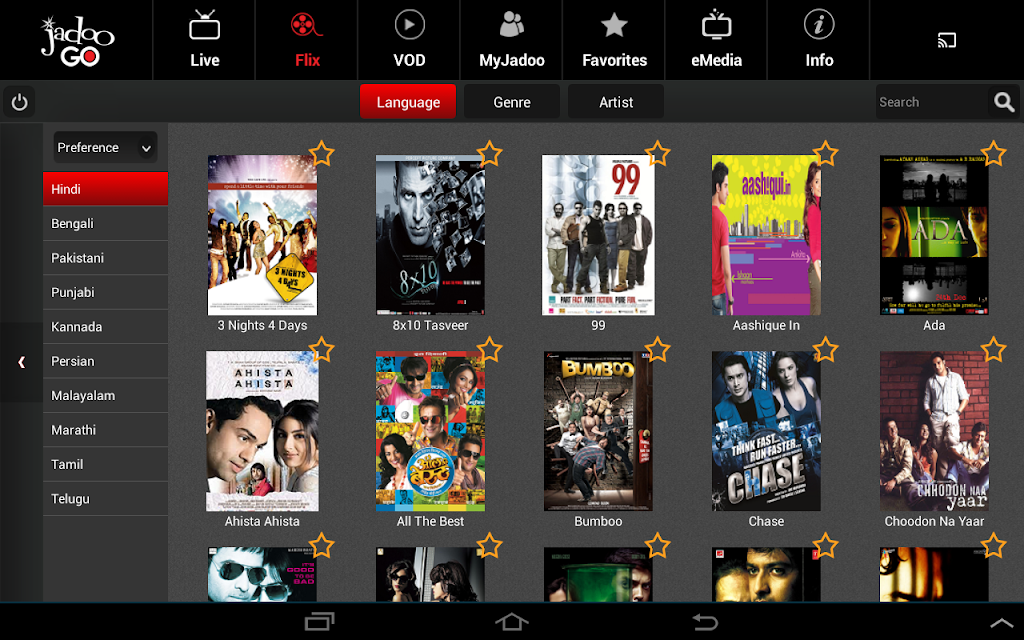Toggle favorite star on Bumboo
The height and width of the screenshot is (640, 1024).
pyautogui.click(x=658, y=350)
